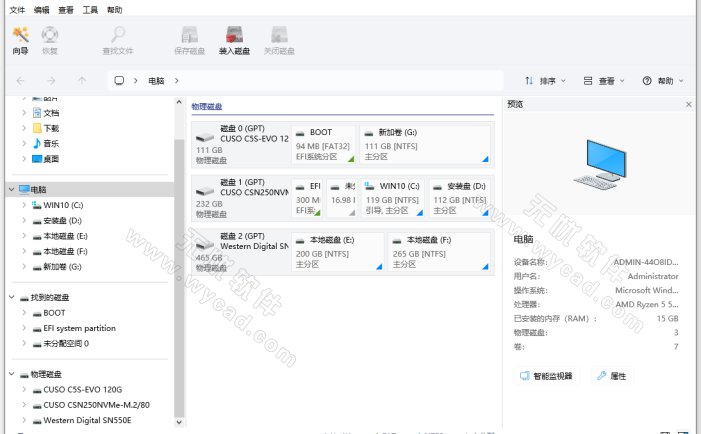This screenshot has width=701, height=434.
Task: Open the 文件 menu
Action: coord(17,10)
